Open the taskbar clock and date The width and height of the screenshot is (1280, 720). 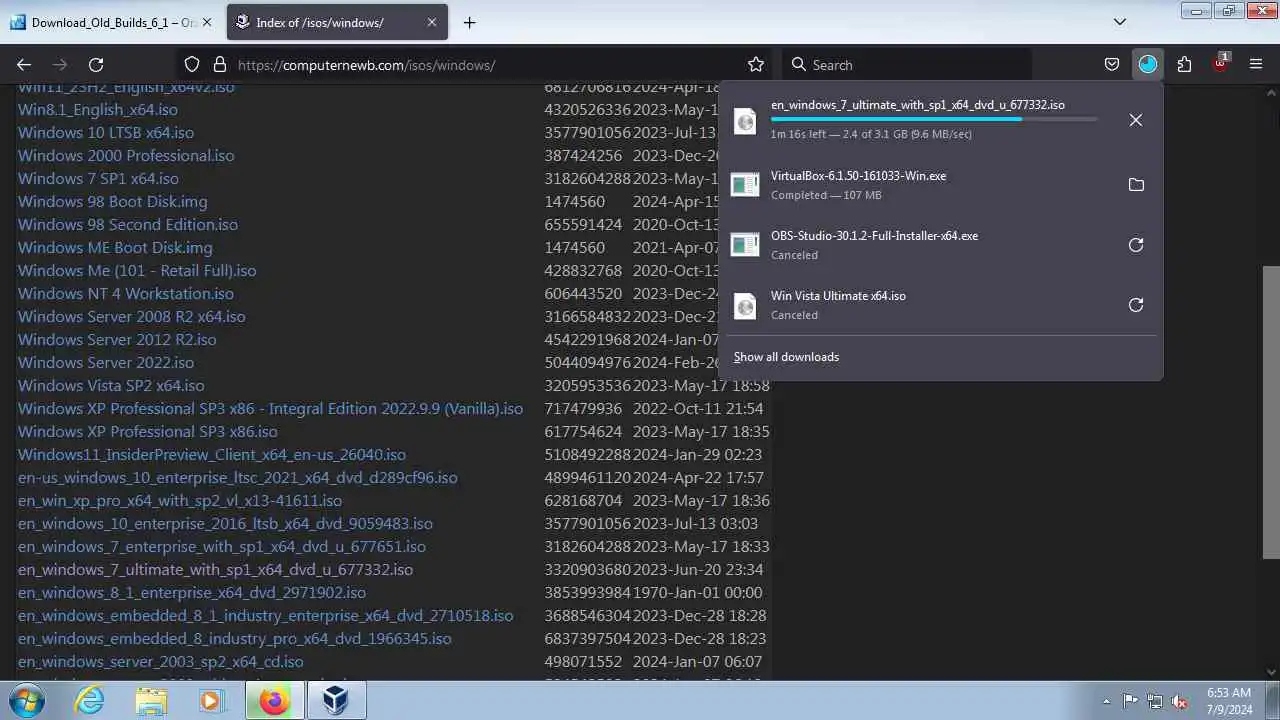pos(1228,701)
